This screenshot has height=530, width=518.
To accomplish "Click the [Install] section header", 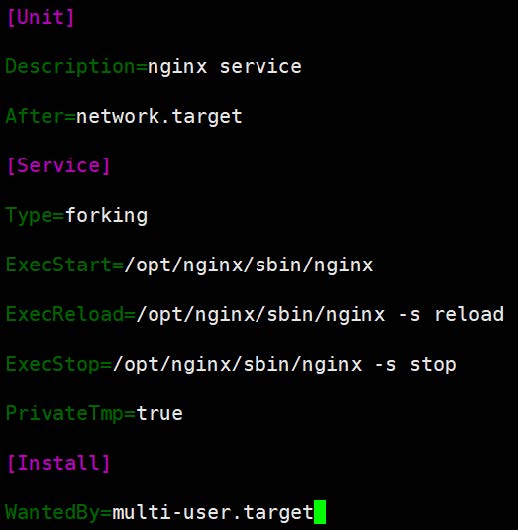I will (x=58, y=463).
